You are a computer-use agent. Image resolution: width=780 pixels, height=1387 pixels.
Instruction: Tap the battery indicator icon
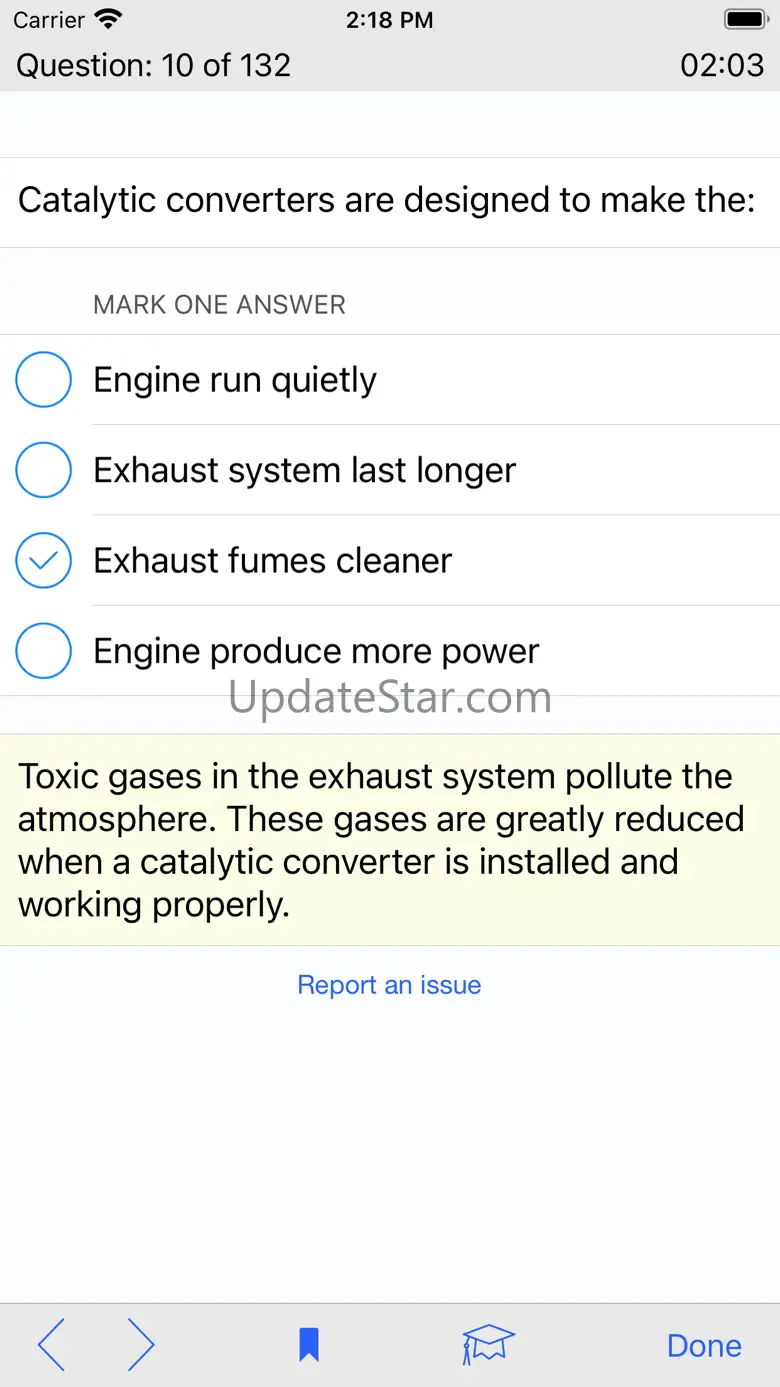pyautogui.click(x=745, y=19)
